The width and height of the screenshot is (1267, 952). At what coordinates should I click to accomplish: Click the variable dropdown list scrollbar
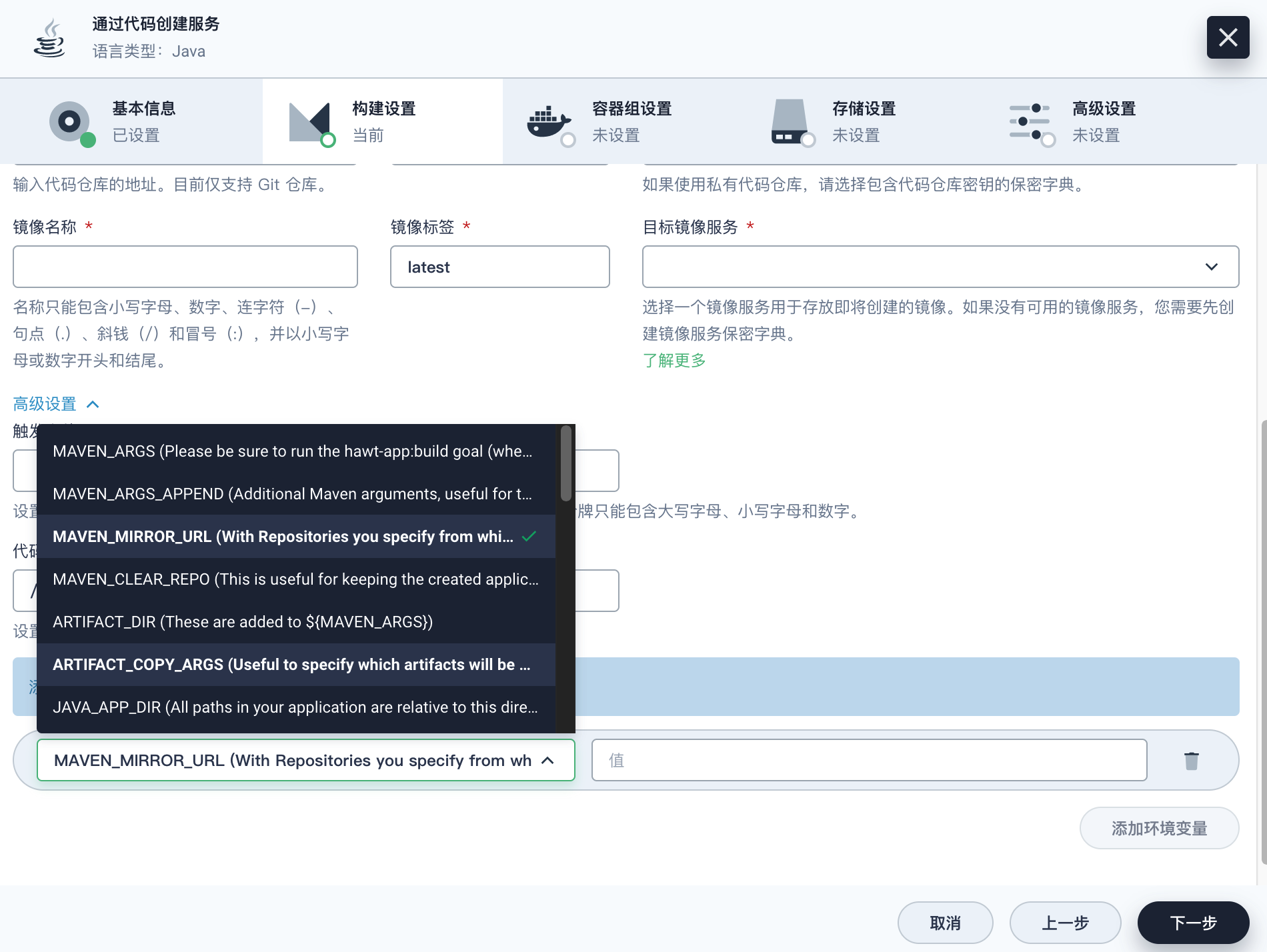click(566, 464)
